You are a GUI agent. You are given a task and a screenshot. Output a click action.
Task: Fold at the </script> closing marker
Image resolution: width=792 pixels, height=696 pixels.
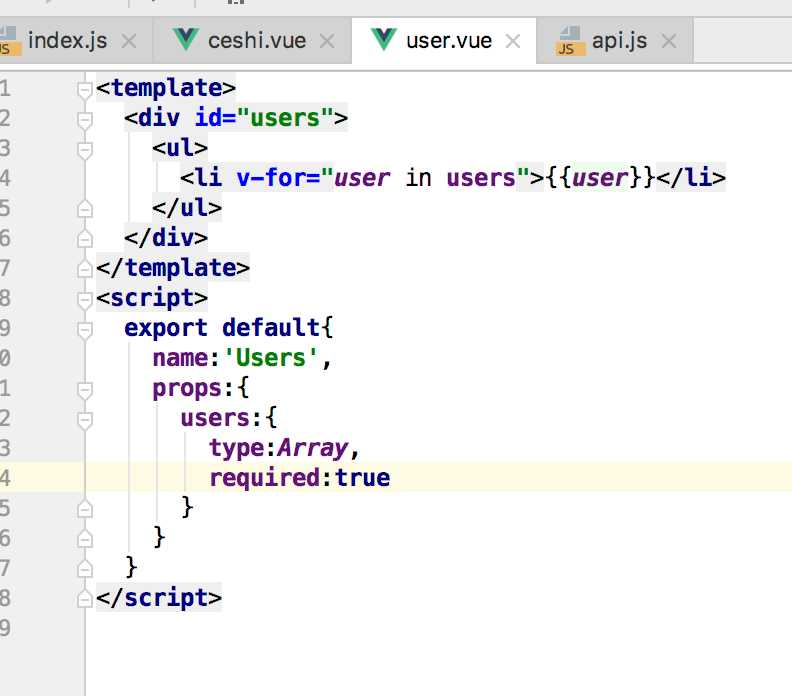pos(85,599)
